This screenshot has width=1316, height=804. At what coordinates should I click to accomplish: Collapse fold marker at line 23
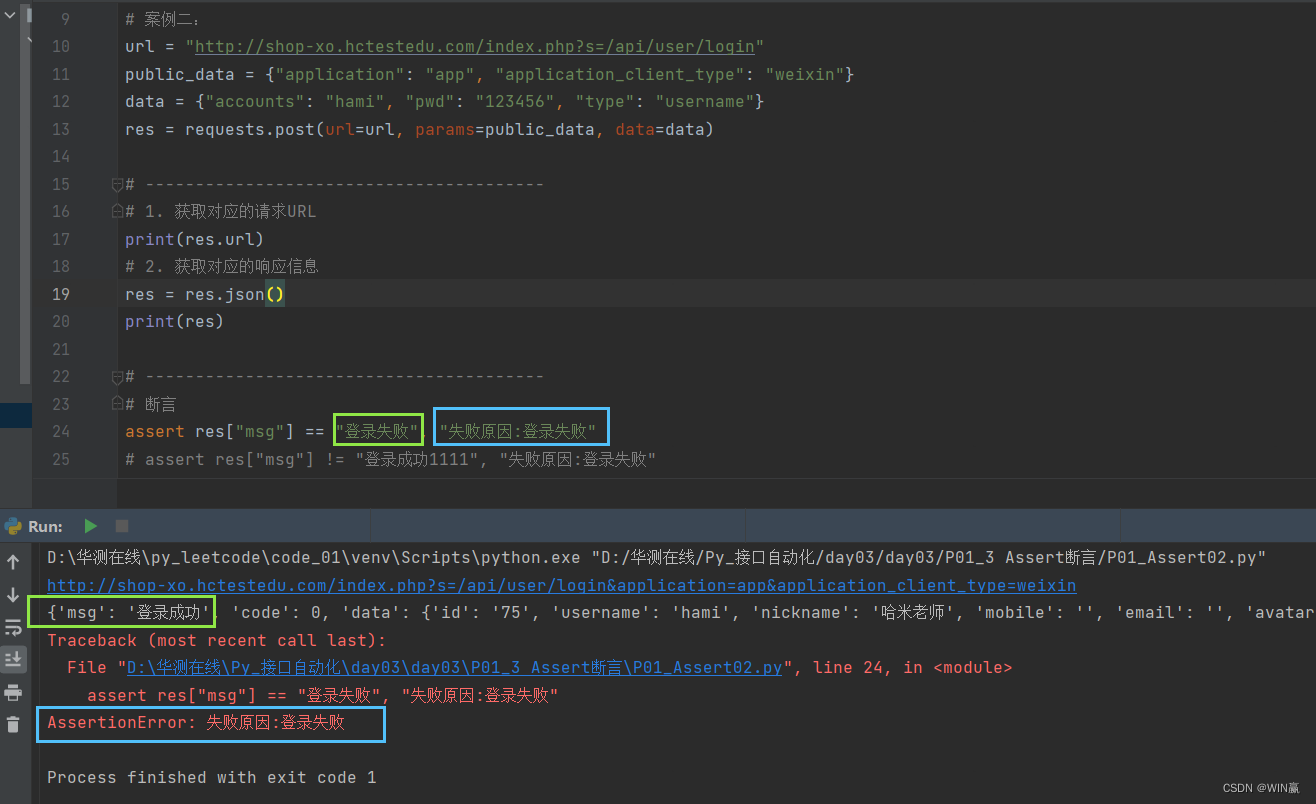tap(117, 404)
